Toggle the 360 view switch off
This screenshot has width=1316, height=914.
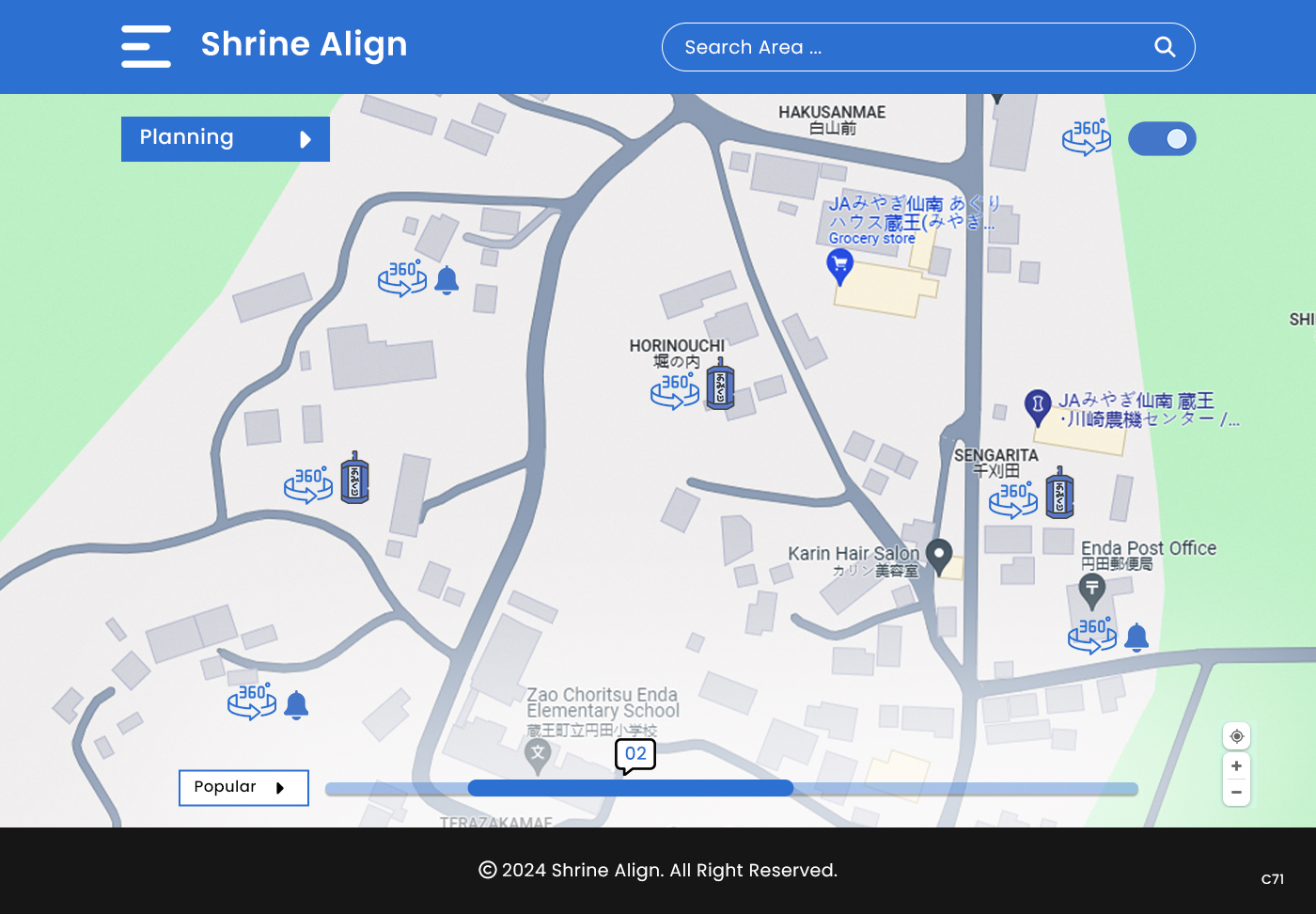(1162, 139)
